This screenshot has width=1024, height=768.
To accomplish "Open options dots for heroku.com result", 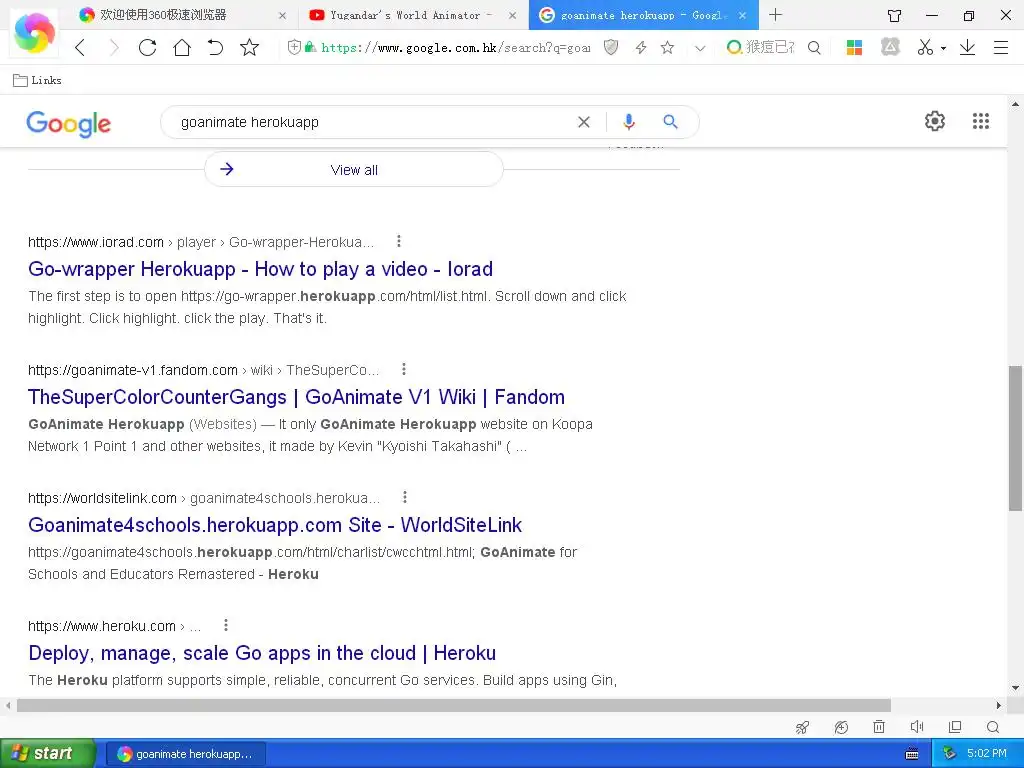I will [226, 626].
